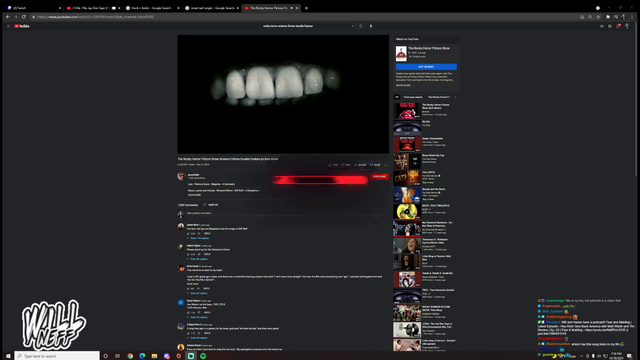Switch to the J Dilla YouTube tab

click(x=93, y=8)
